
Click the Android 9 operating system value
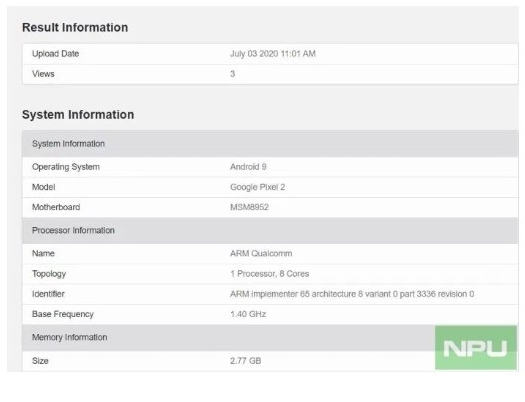click(248, 167)
